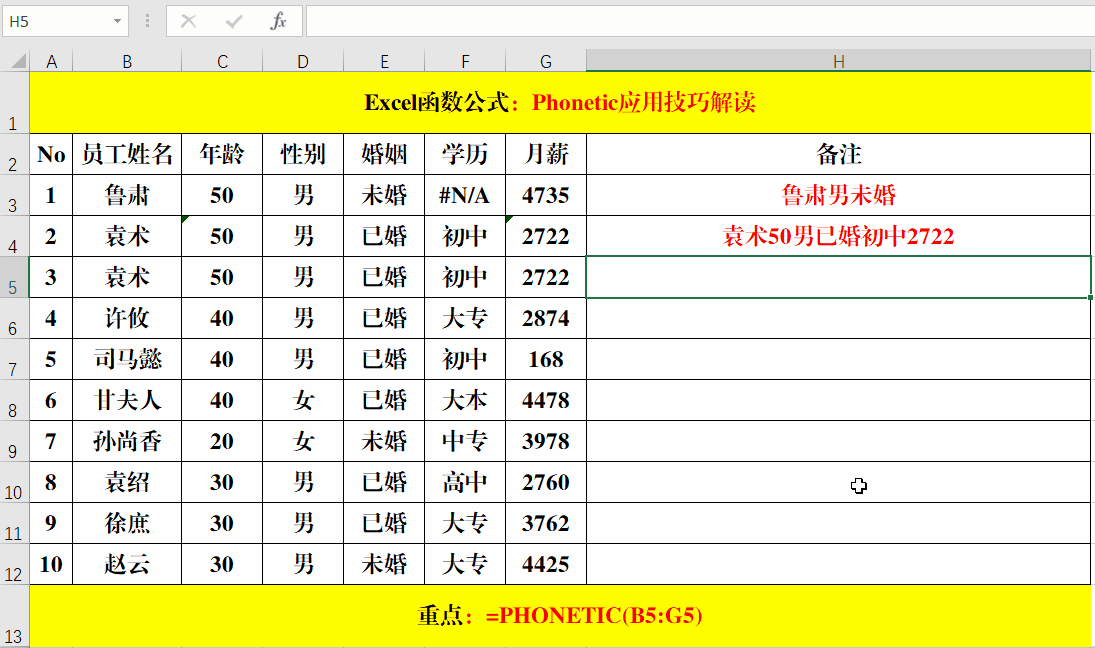Click the 'No' header cell
1095x648 pixels.
tap(51, 154)
